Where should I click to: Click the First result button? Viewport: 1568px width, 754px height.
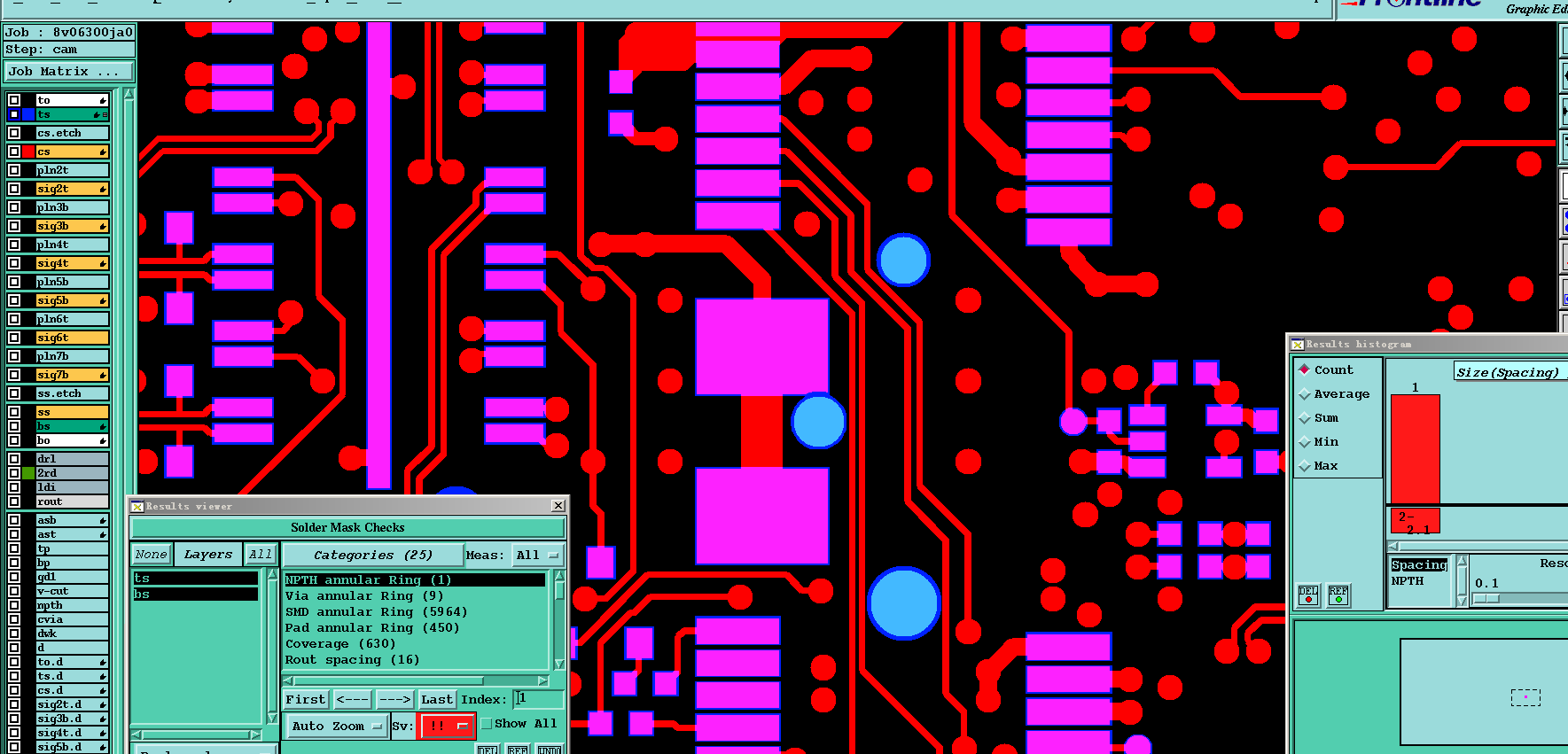coord(306,700)
